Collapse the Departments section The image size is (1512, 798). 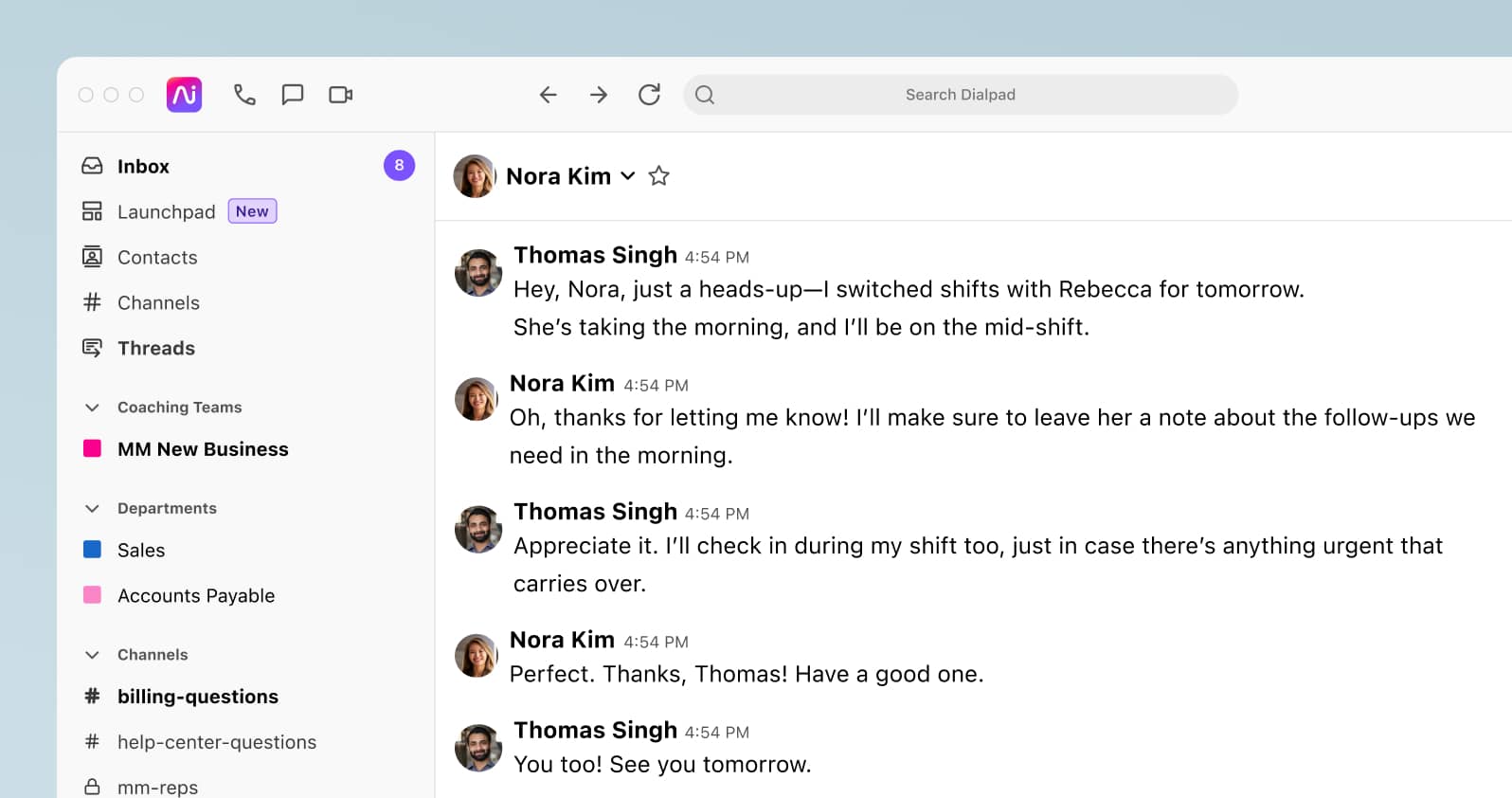[x=92, y=509]
